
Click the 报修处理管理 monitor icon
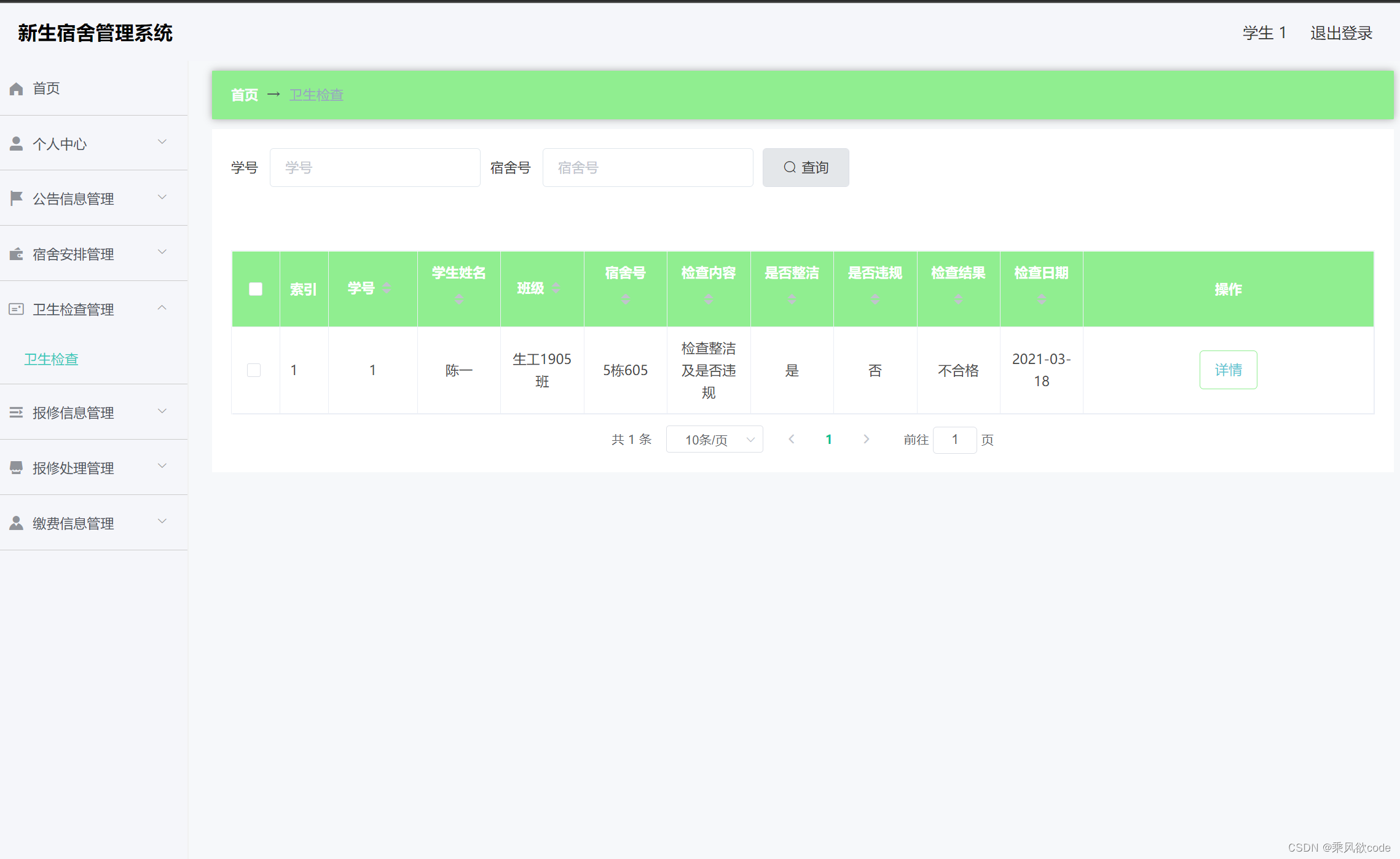pyautogui.click(x=16, y=467)
